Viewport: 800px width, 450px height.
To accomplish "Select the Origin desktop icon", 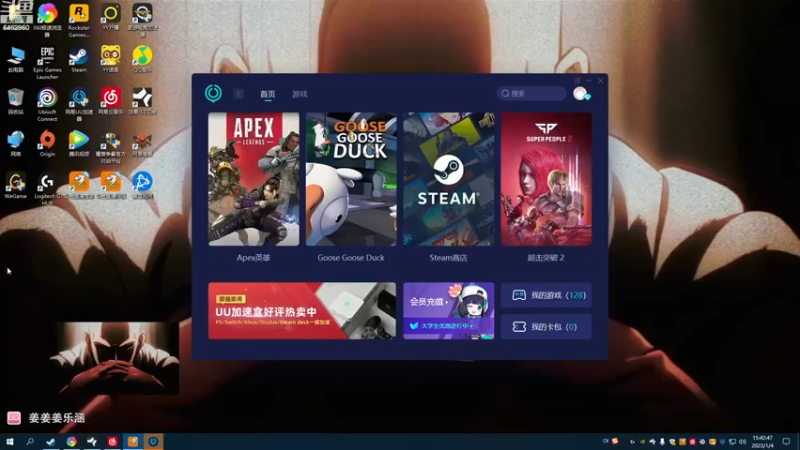I will pos(47,143).
